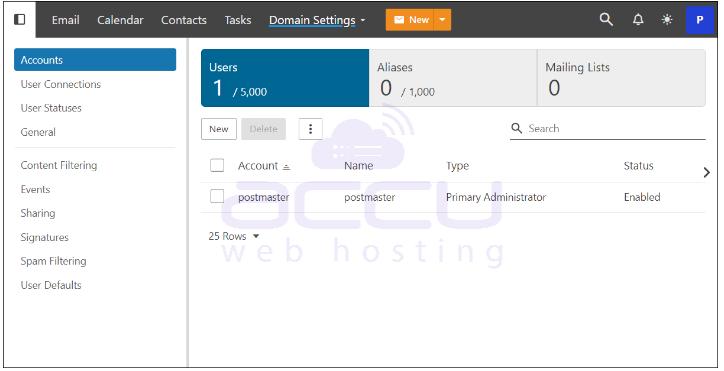Image resolution: width=724 pixels, height=371 pixels.
Task: Switch to the Aliases tab
Action: click(x=453, y=78)
